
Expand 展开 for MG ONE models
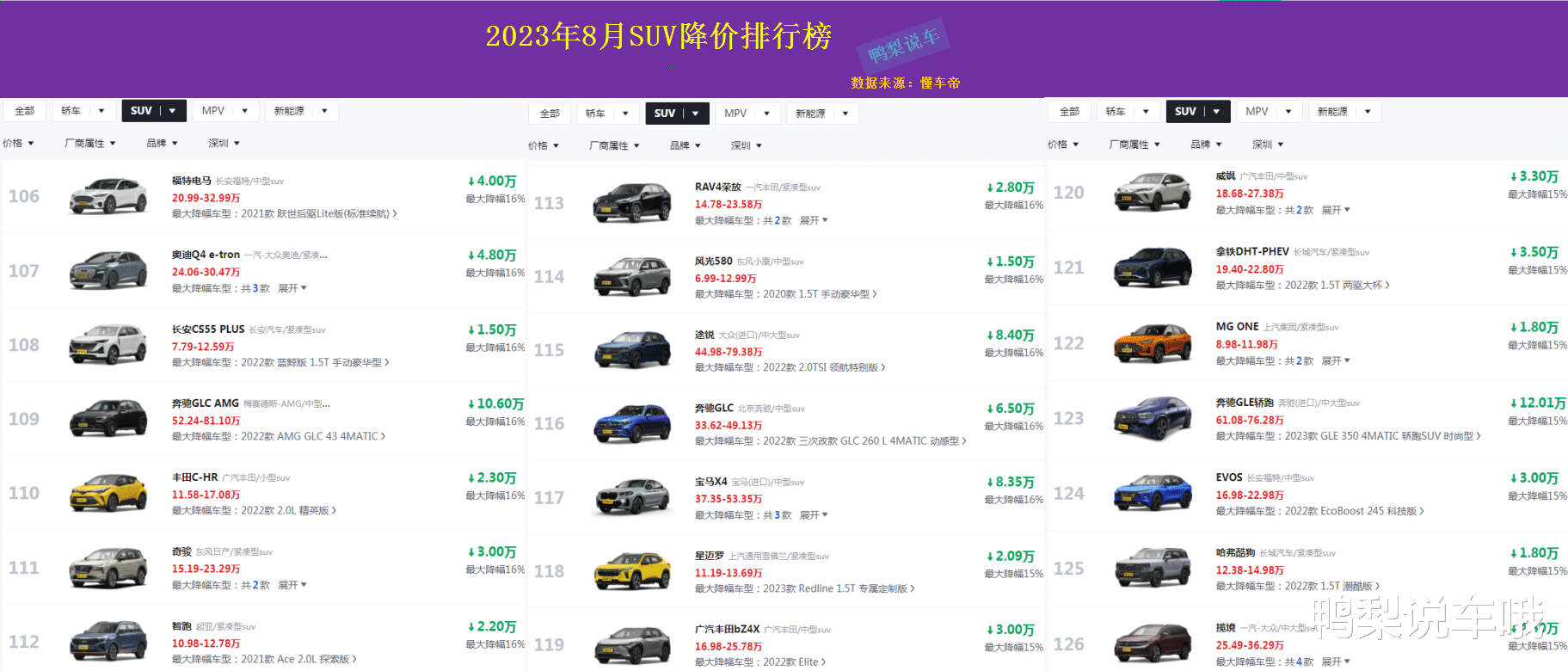(x=1336, y=361)
